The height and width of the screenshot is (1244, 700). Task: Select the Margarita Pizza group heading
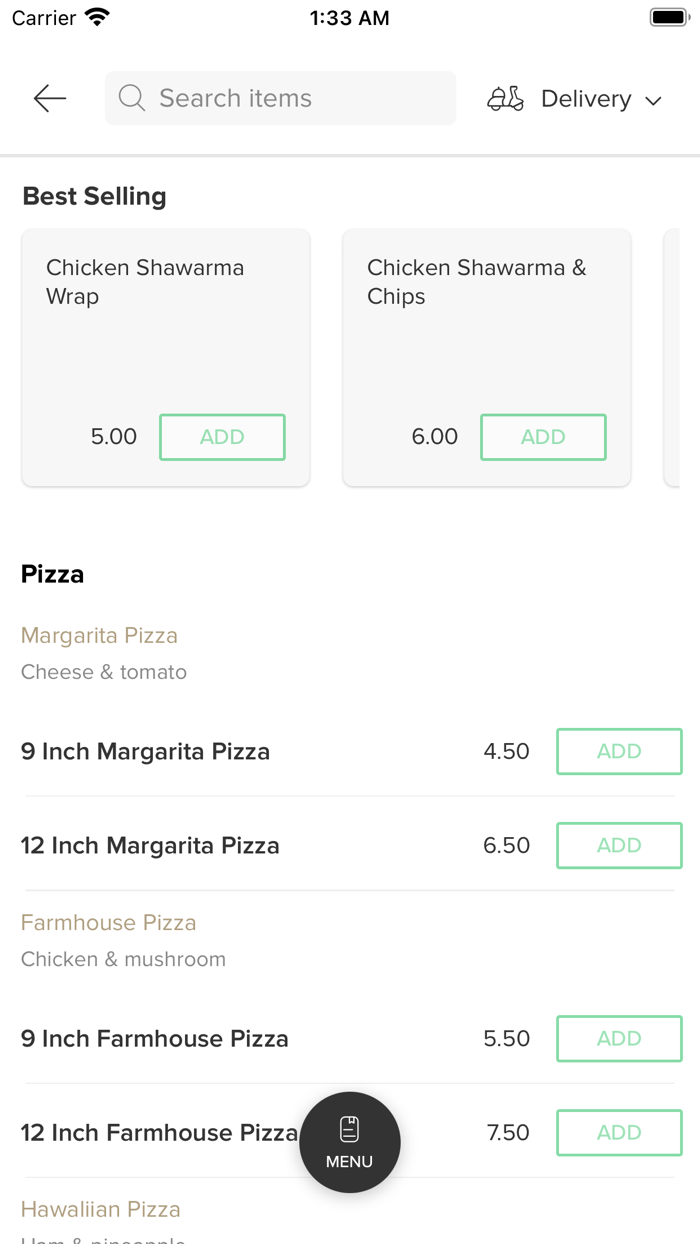[x=99, y=635]
